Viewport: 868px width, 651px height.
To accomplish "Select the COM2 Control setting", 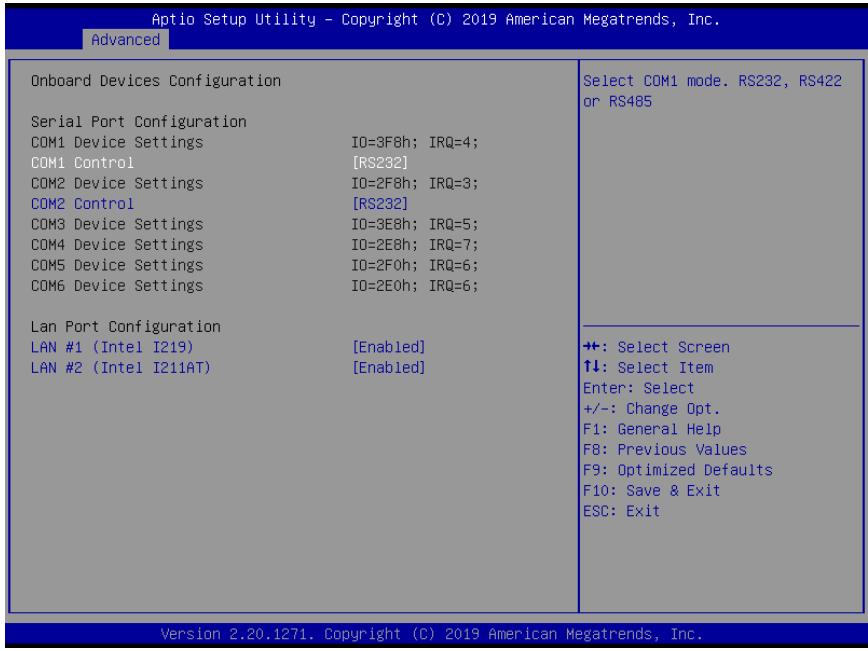I will [82, 204].
